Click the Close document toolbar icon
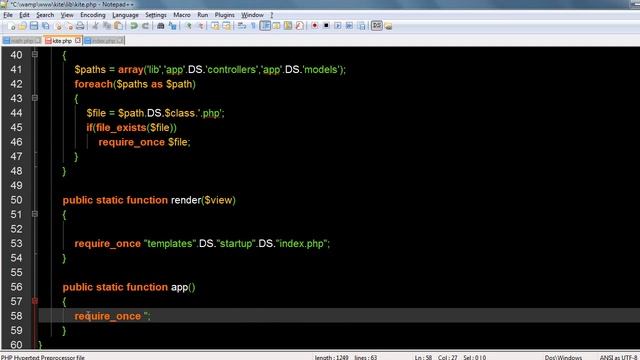Image resolution: width=640 pixels, height=360 pixels. pos(58,26)
